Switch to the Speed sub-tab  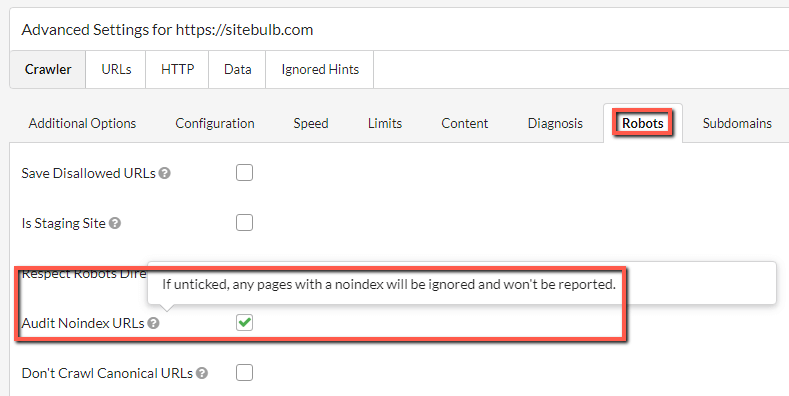311,123
